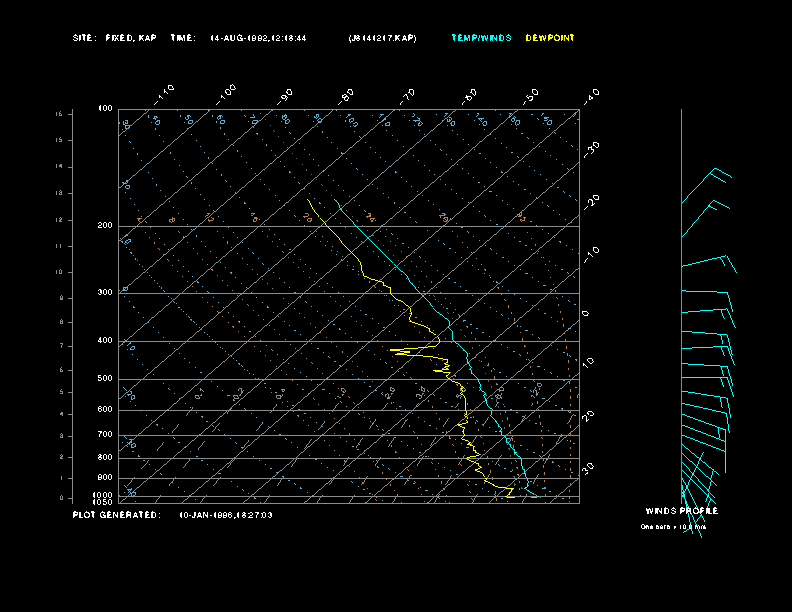Click the 400 pressure level label

[105, 341]
